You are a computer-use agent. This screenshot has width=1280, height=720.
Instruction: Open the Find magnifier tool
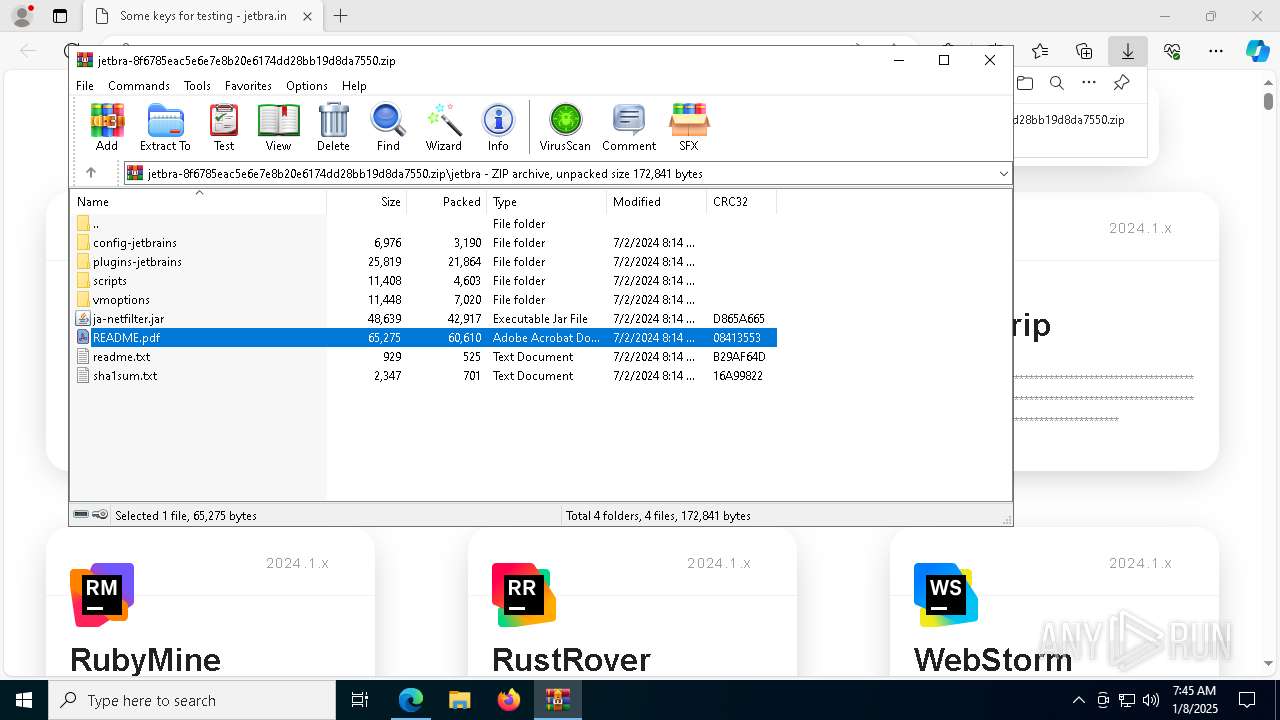coord(388,127)
